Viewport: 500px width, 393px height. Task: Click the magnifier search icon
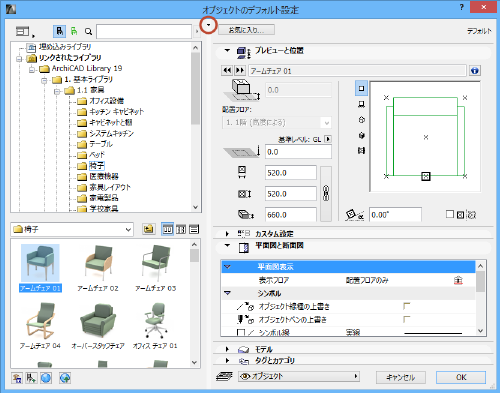tap(88, 31)
